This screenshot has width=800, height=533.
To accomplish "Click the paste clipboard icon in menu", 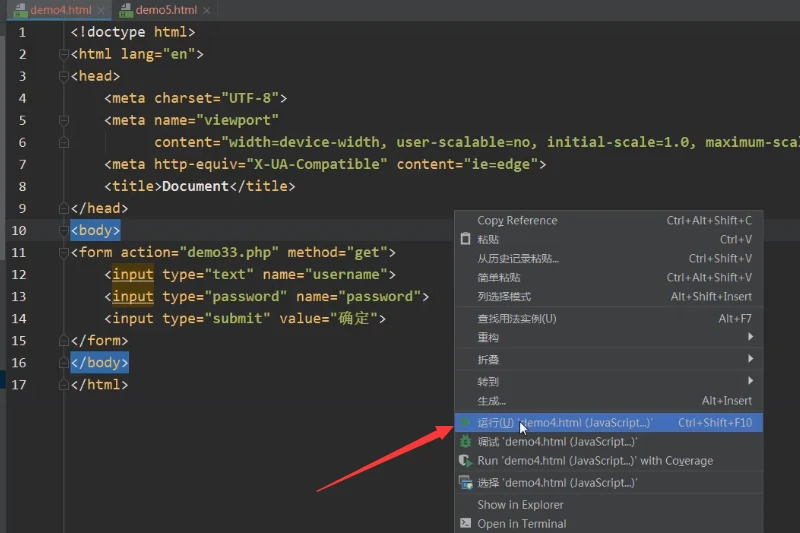I will tap(465, 239).
